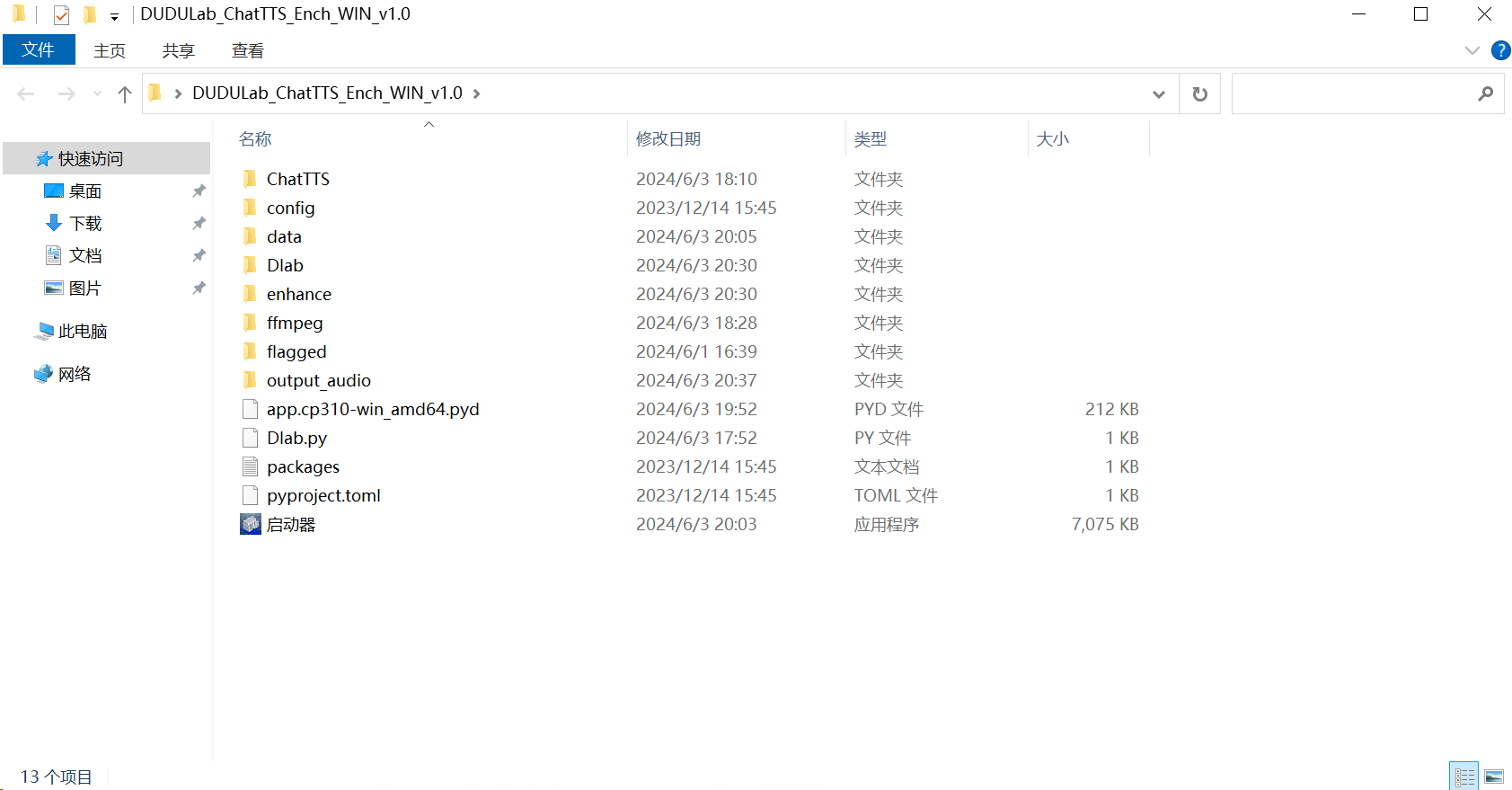Open the ChatTTS folder icon
Screen dimensions: 1512x790
(x=250, y=179)
